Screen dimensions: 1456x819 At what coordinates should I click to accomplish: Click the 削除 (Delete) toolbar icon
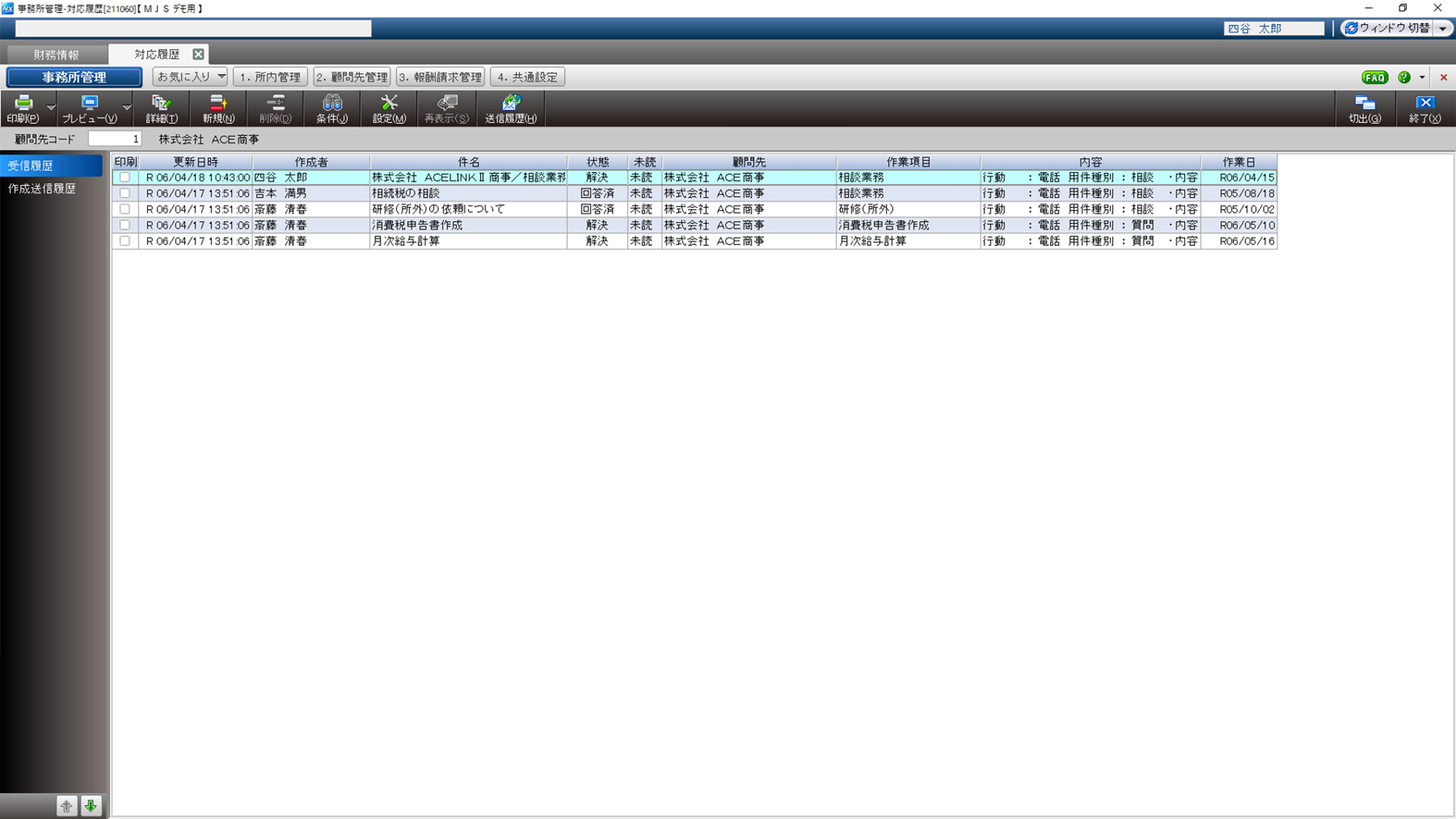pos(275,108)
